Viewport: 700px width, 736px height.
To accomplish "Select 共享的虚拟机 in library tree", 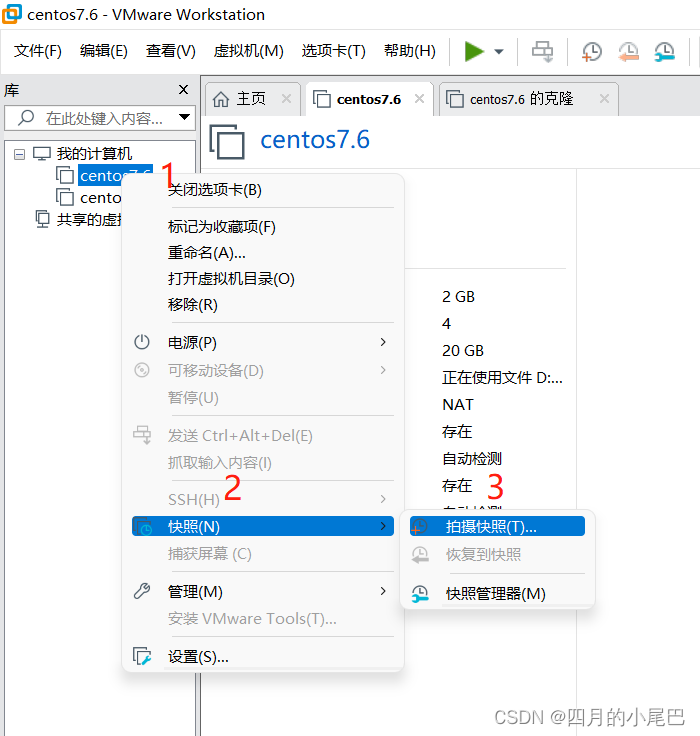I will [x=89, y=219].
